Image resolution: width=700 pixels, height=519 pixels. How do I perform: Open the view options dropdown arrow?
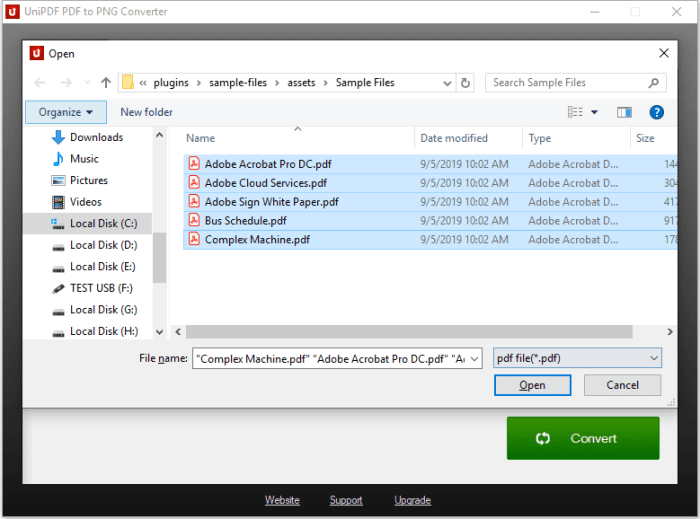594,113
